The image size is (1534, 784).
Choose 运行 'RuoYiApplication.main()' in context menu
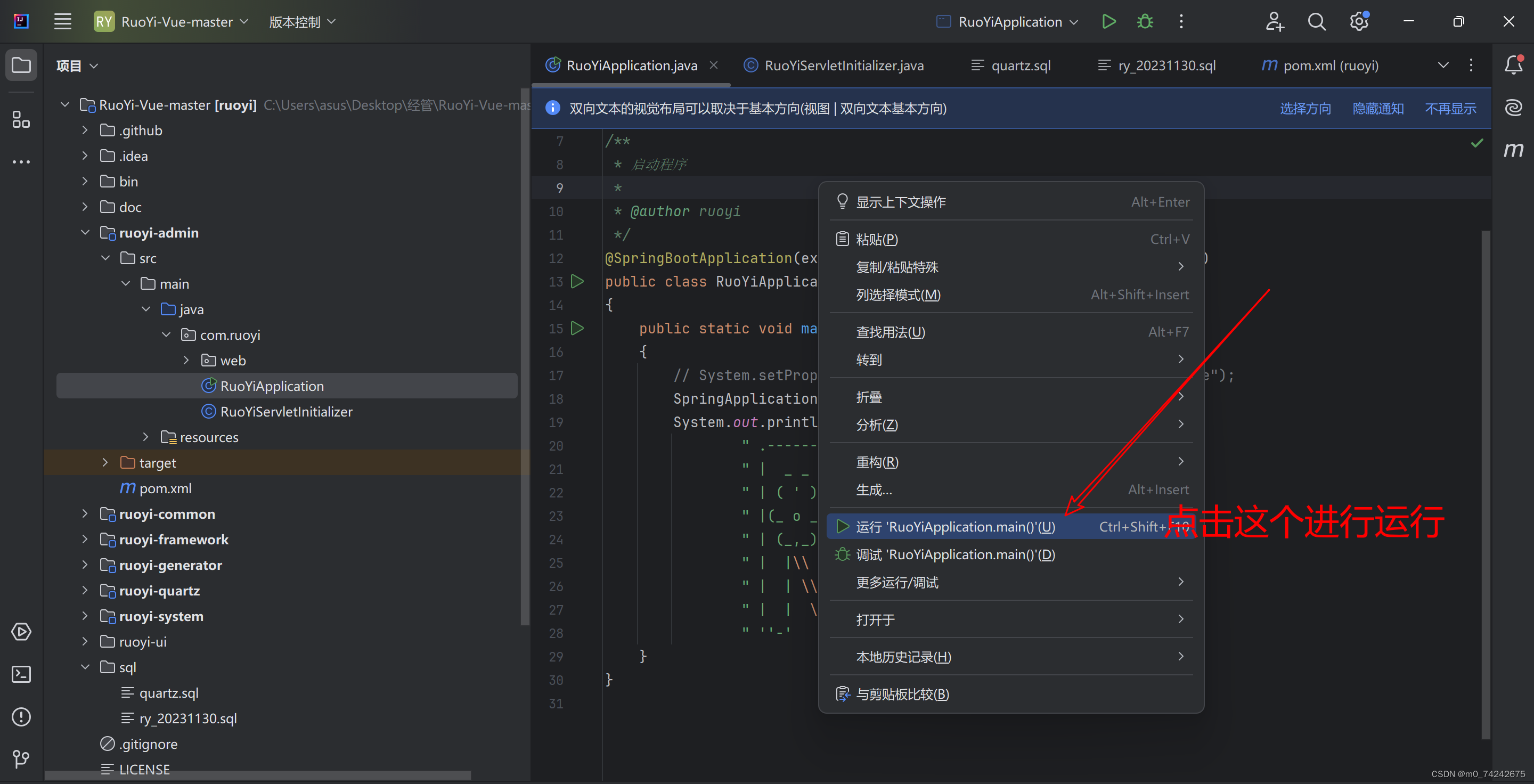click(x=1011, y=526)
